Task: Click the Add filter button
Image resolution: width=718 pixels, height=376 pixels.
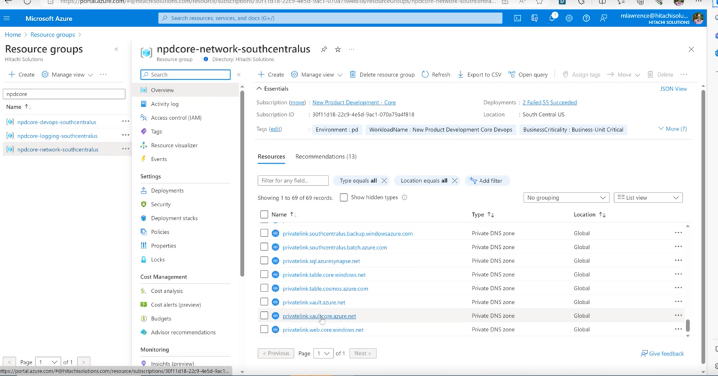Action: click(x=486, y=181)
